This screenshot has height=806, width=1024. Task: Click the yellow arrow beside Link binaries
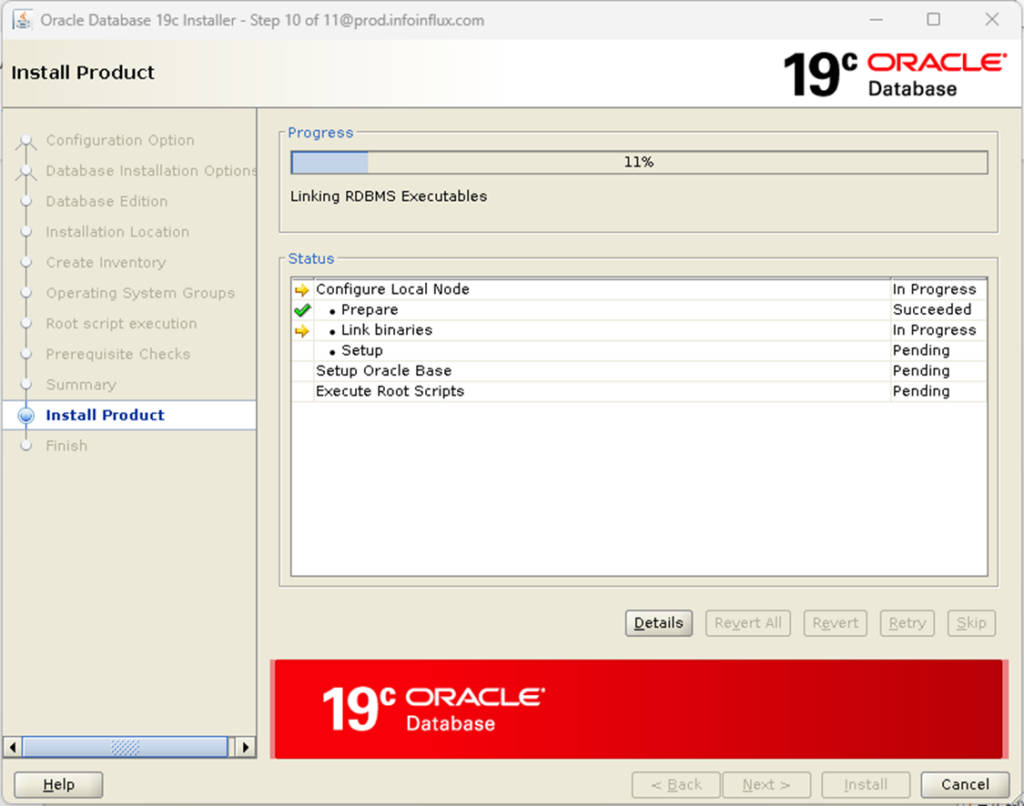(x=300, y=329)
